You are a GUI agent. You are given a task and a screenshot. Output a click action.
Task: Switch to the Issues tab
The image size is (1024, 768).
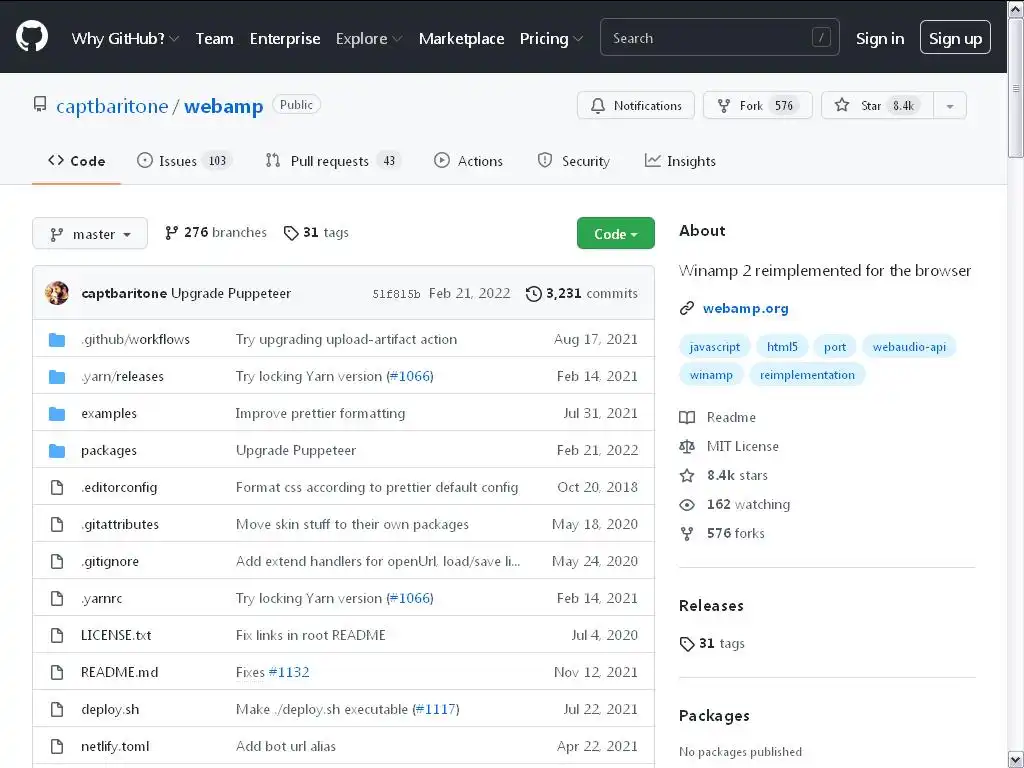point(185,161)
